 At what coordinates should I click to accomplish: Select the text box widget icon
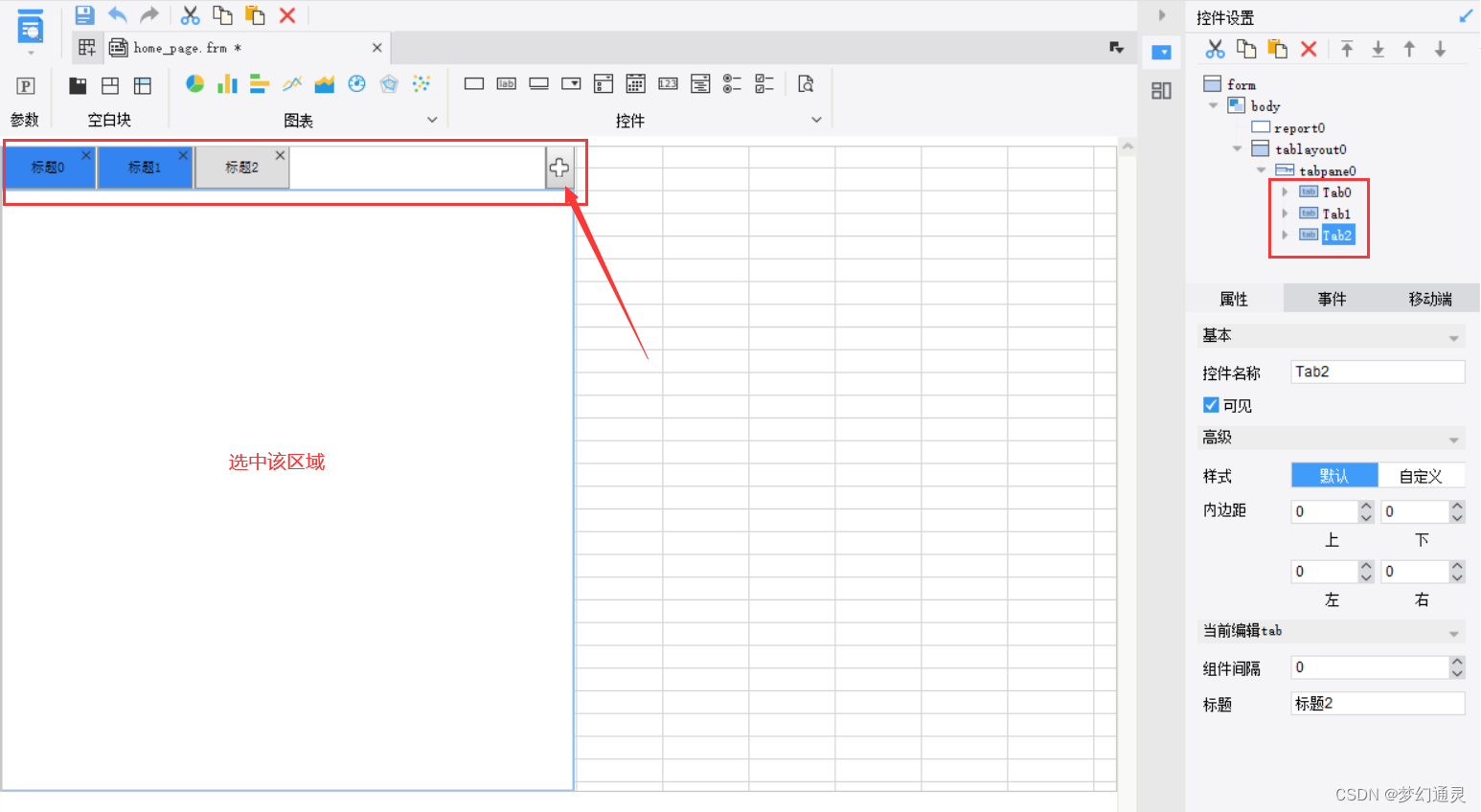pyautogui.click(x=474, y=84)
